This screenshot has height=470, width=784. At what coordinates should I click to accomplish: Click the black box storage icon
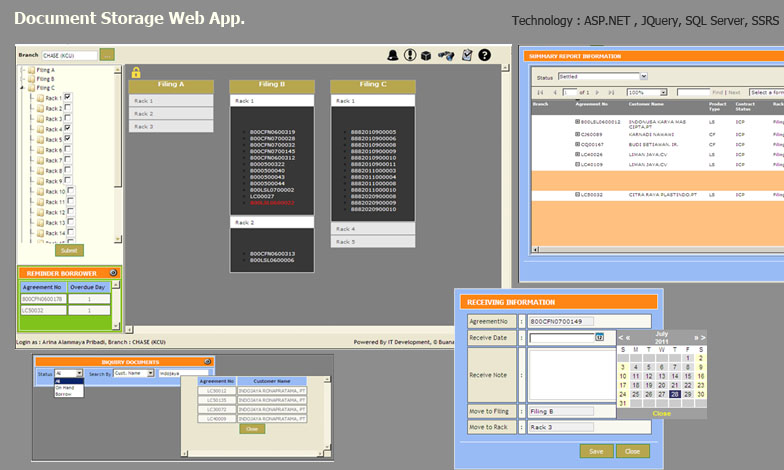tap(425, 55)
